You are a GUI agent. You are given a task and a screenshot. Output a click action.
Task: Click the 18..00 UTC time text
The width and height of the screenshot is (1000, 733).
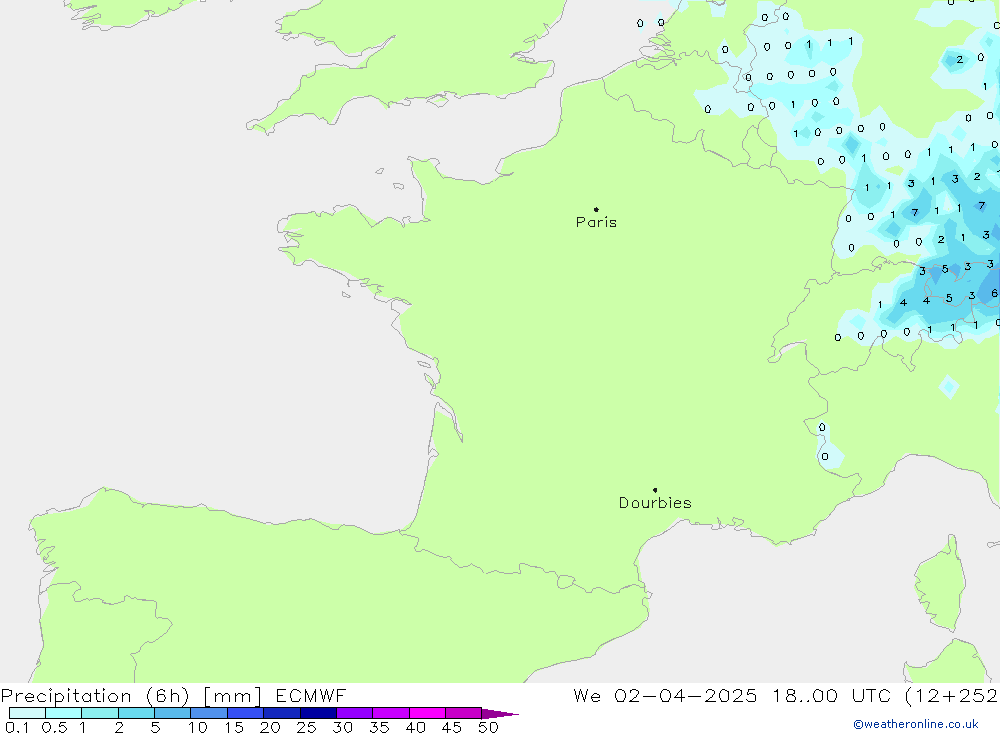pos(832,695)
